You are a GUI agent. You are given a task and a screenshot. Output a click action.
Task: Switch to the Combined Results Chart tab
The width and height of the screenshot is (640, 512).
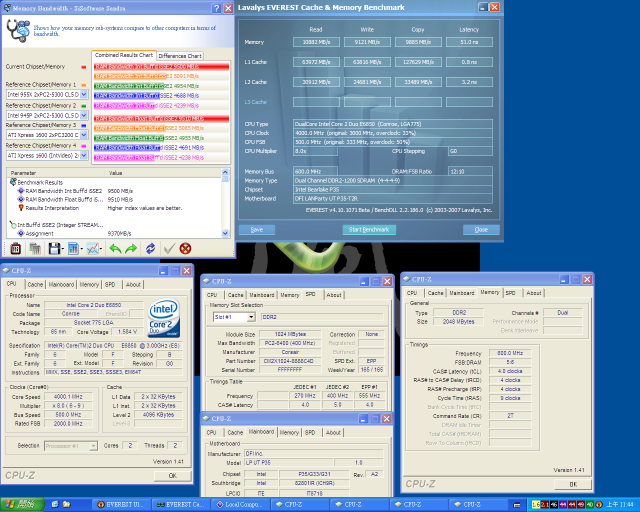(123, 55)
